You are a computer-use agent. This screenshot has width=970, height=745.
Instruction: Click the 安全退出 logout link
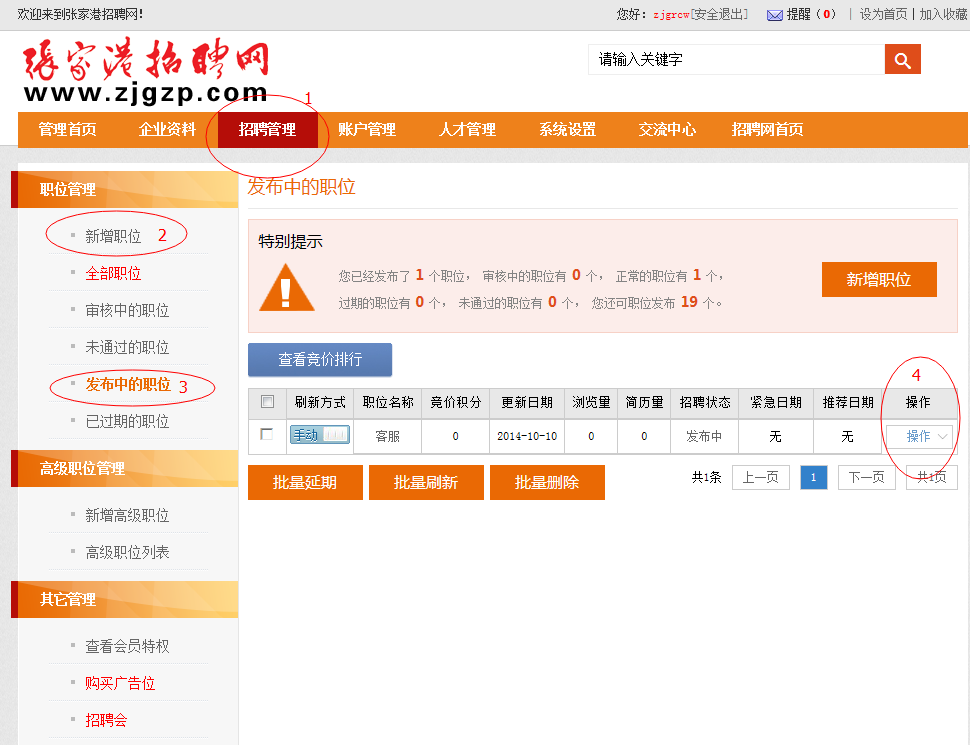[x=719, y=15]
